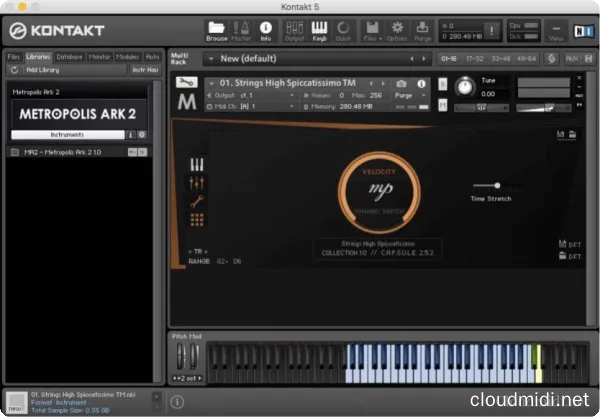Toggle the Keyb keyboard panel icon
The image size is (600, 417).
319,29
